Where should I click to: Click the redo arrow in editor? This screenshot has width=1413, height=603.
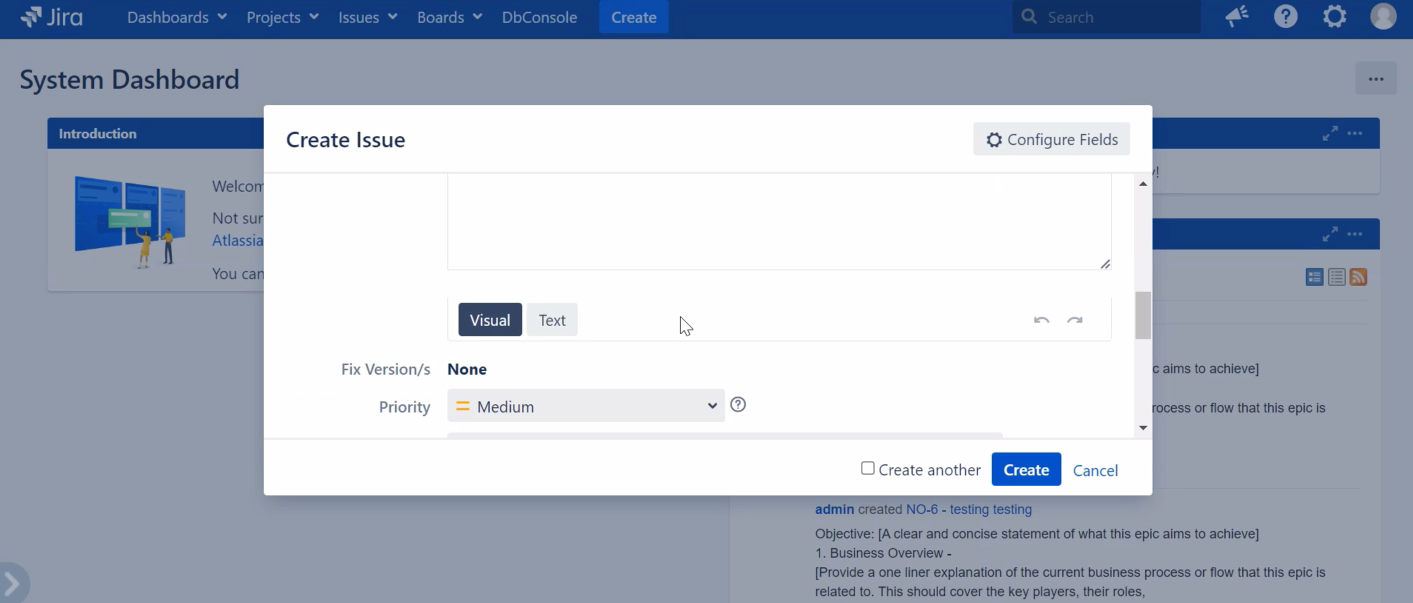(x=1075, y=320)
